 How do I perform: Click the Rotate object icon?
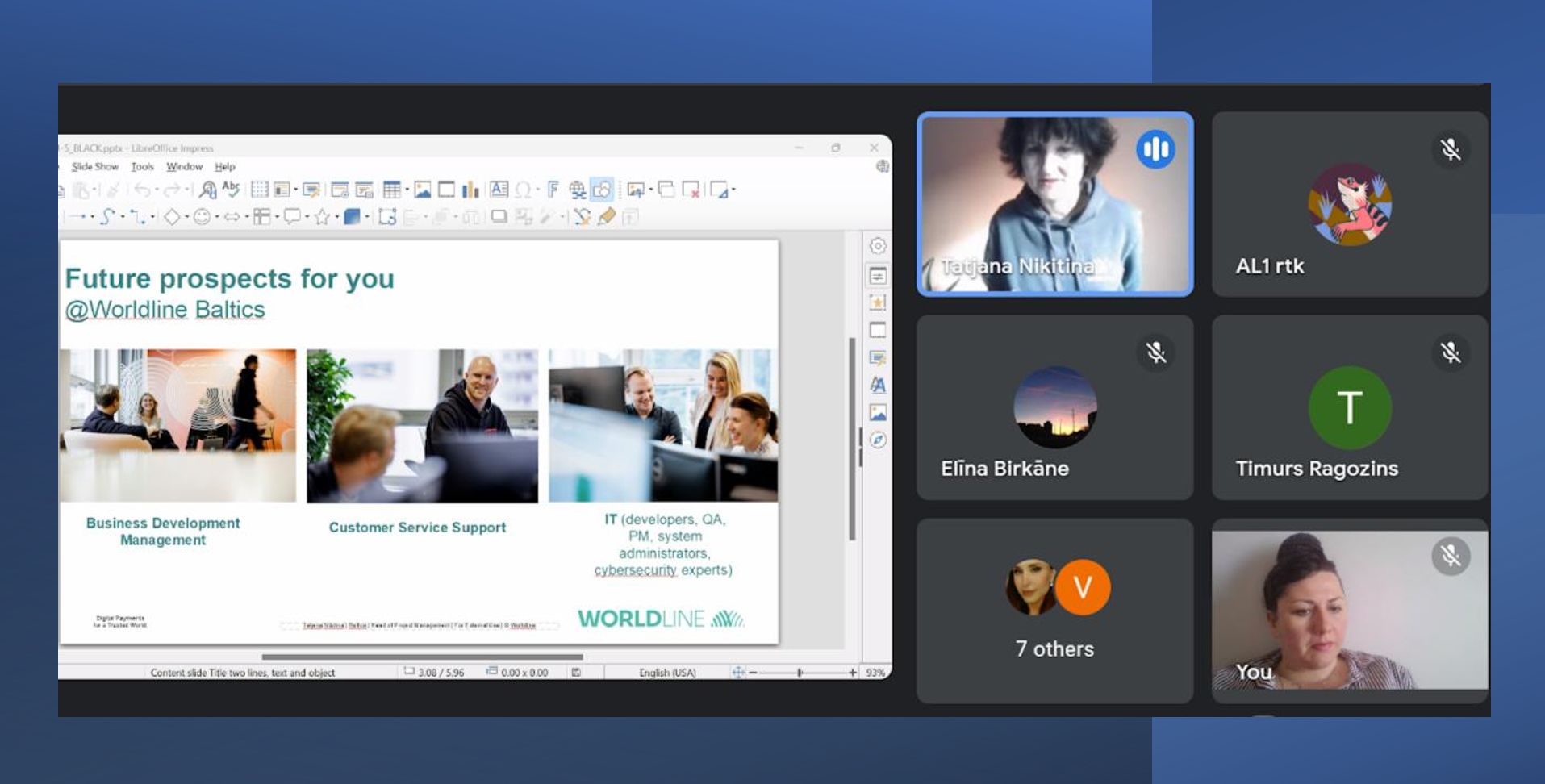[x=386, y=216]
